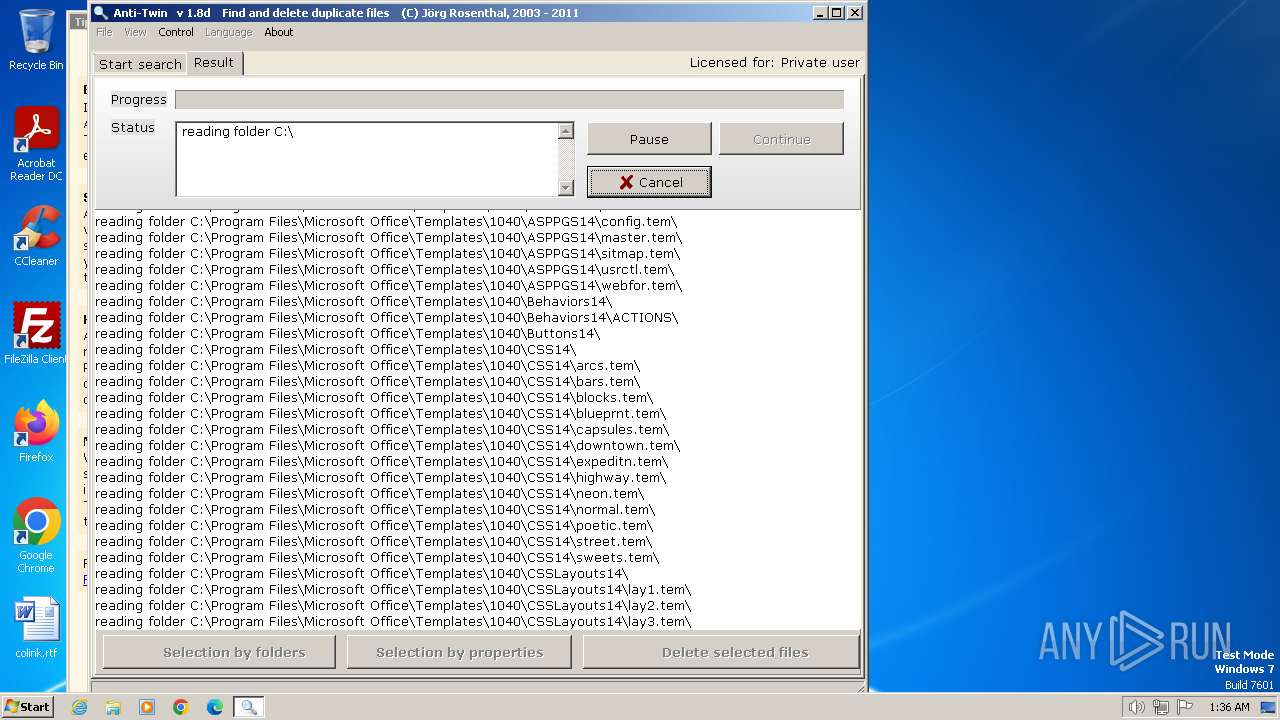Pause the duplicate search

649,139
